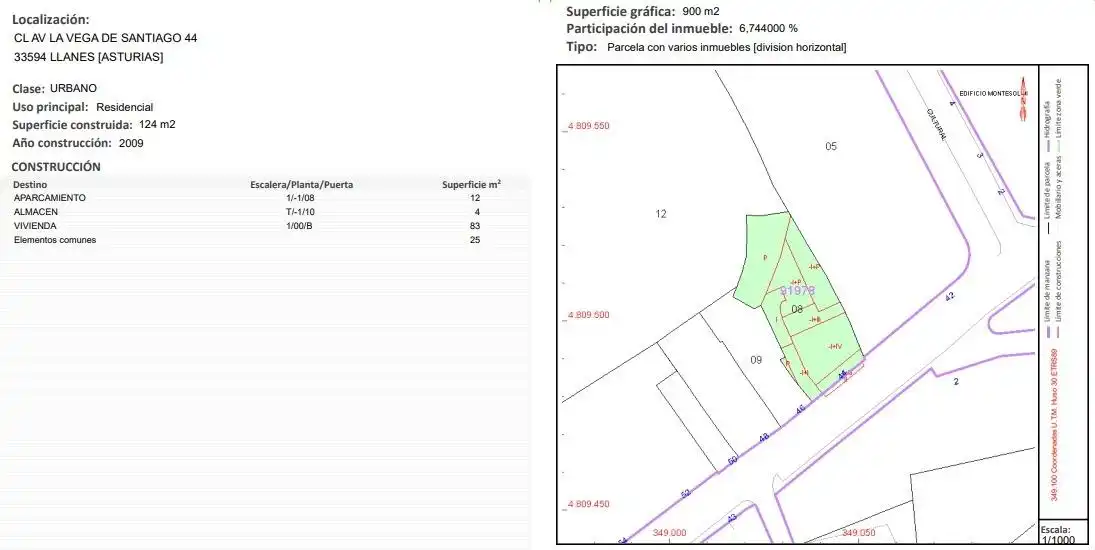Click the '83' surface value for VIVIENDA

coord(475,226)
